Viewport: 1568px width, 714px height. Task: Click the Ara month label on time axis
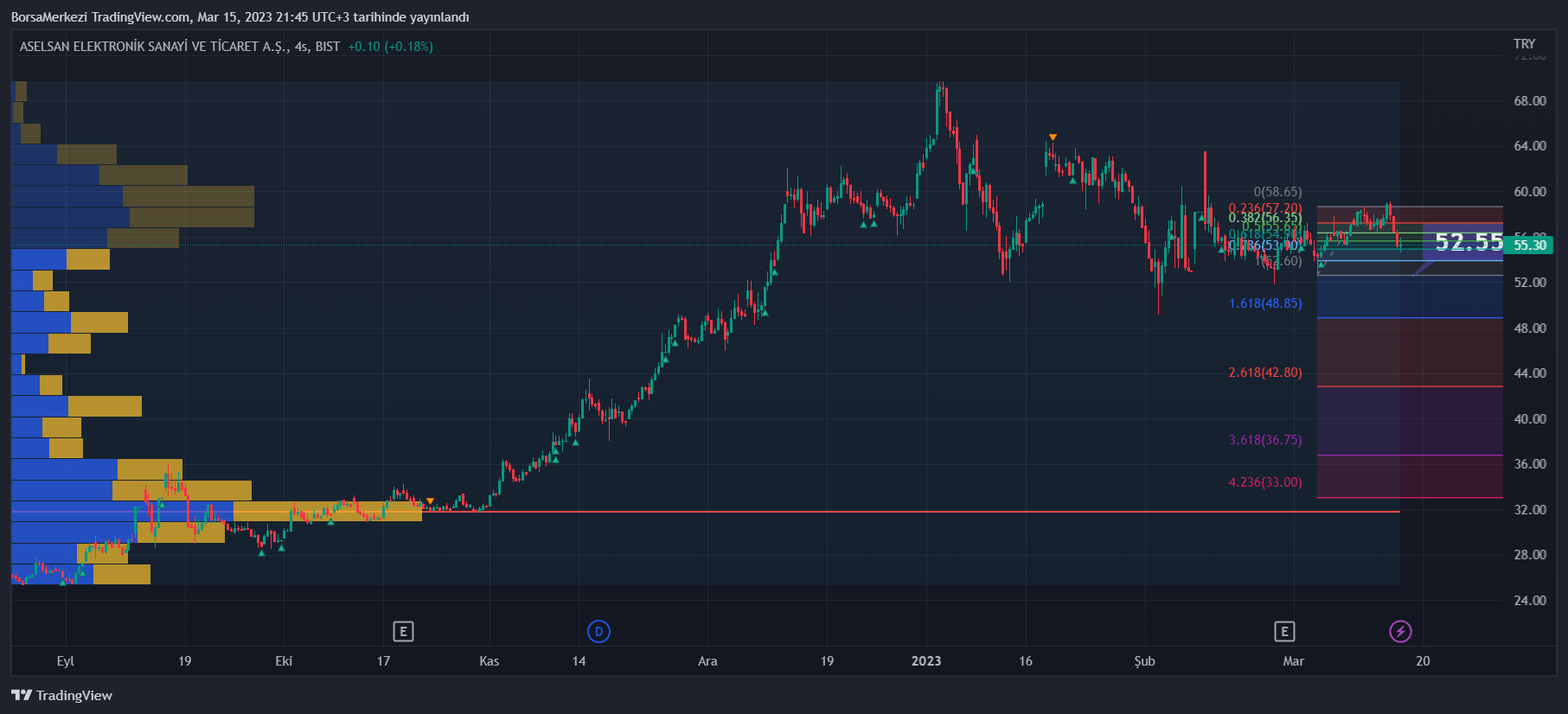tap(707, 661)
